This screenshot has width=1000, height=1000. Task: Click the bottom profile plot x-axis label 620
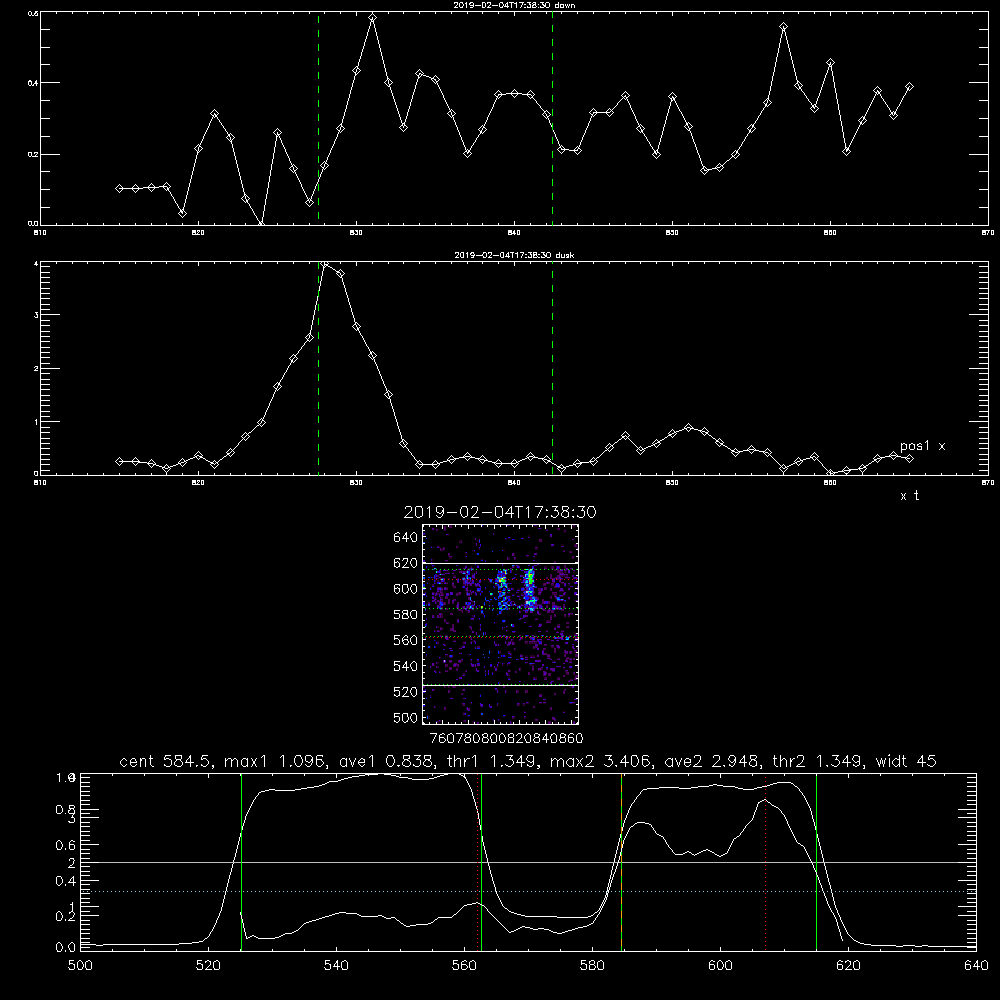click(x=848, y=966)
